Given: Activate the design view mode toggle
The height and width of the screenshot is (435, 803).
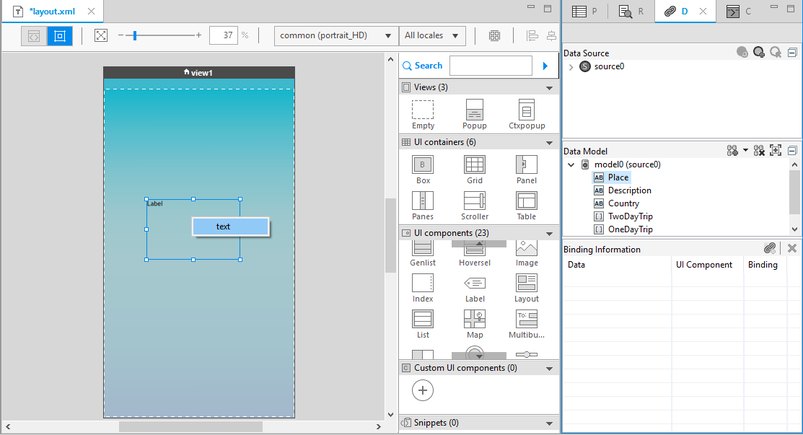Looking at the screenshot, I should [60, 35].
